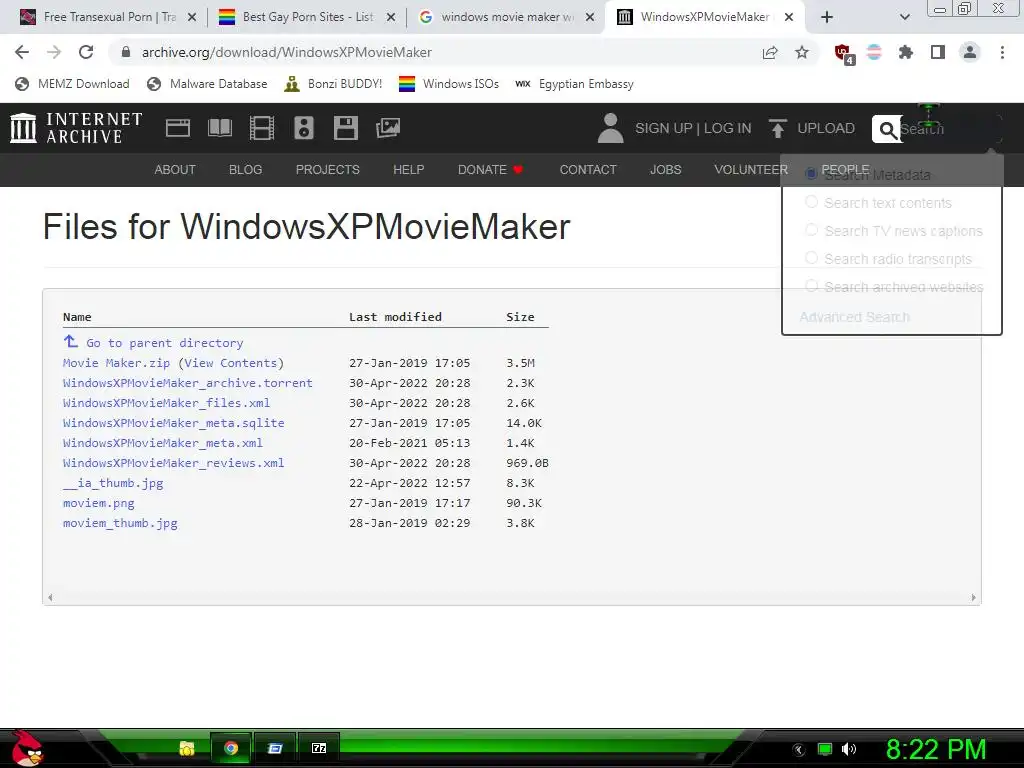
Task: Open the Chrome three-dot menu
Action: 1002,52
